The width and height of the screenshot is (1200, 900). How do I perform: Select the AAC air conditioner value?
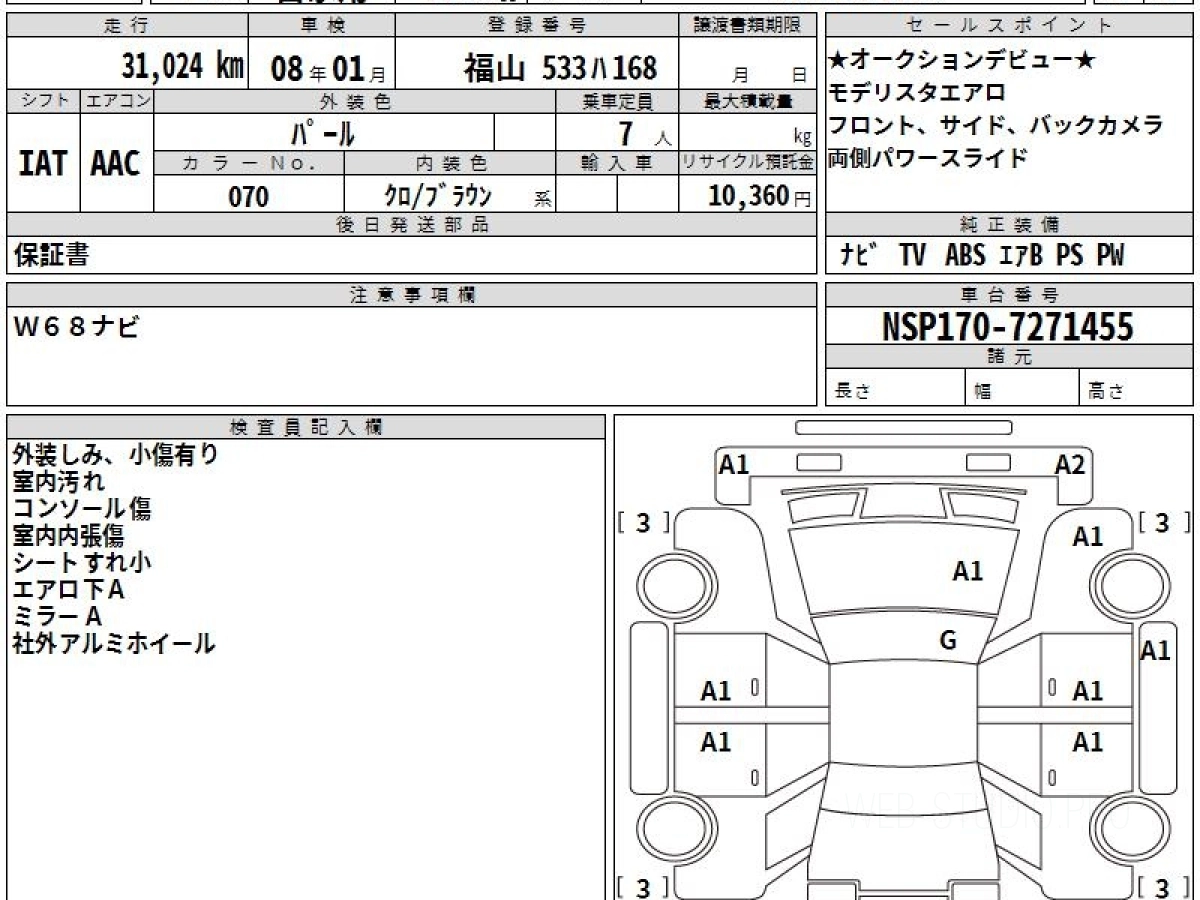(116, 164)
